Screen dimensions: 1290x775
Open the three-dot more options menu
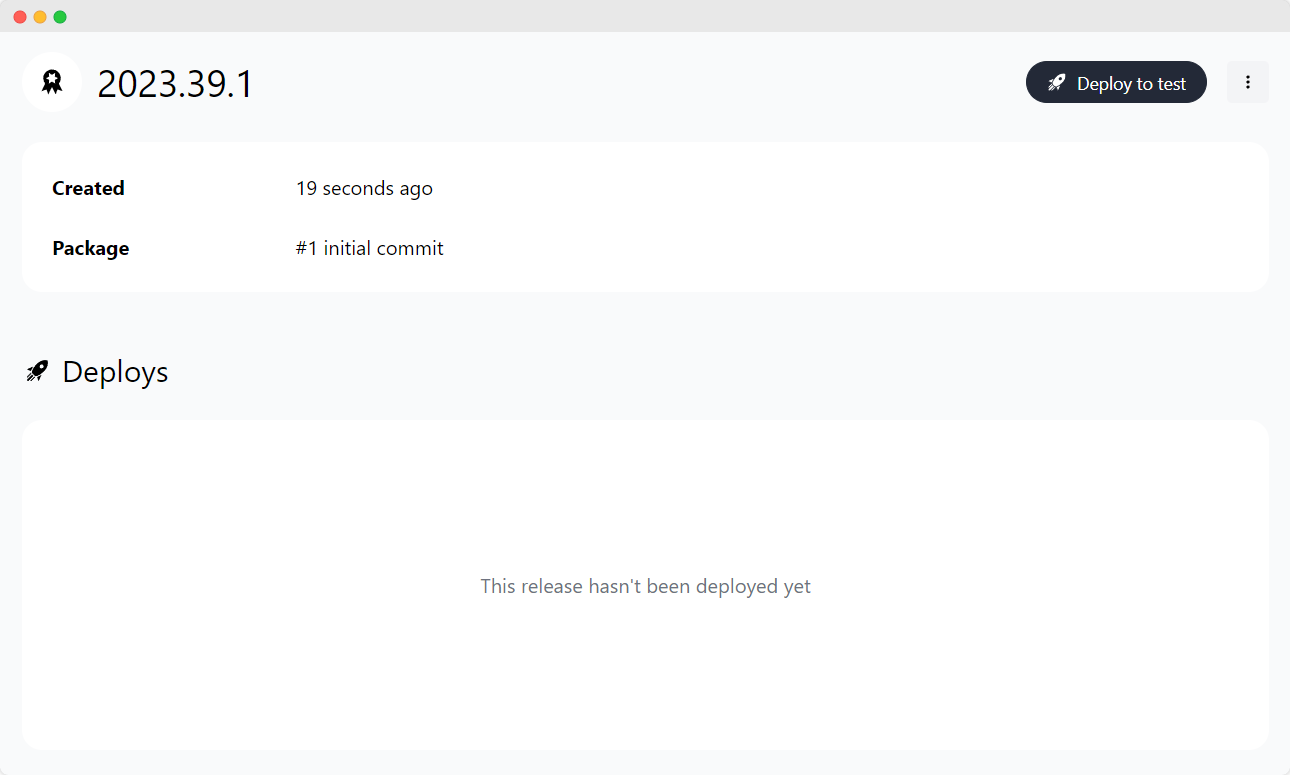[1247, 82]
